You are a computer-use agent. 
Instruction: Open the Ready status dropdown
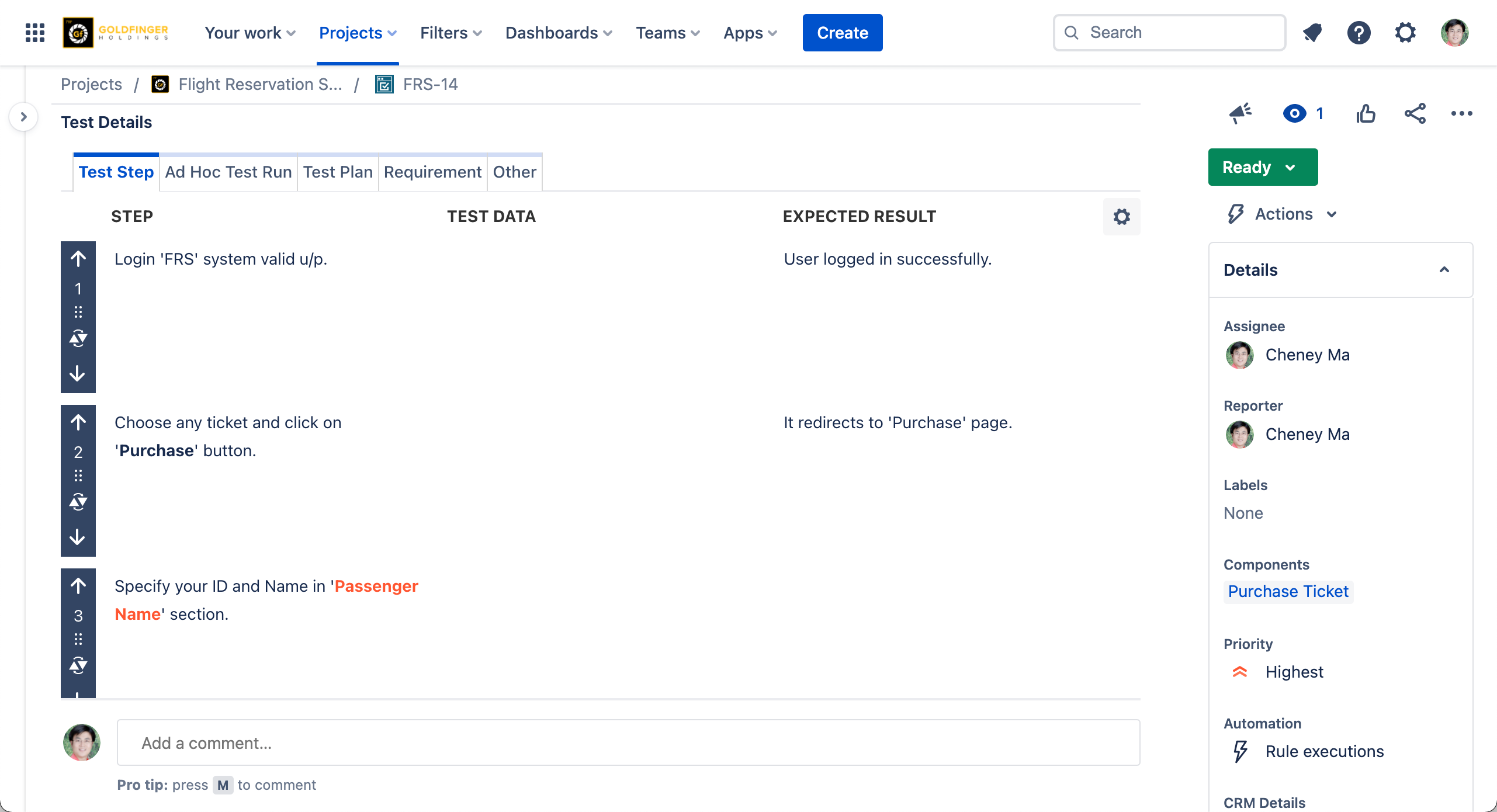tap(1262, 167)
